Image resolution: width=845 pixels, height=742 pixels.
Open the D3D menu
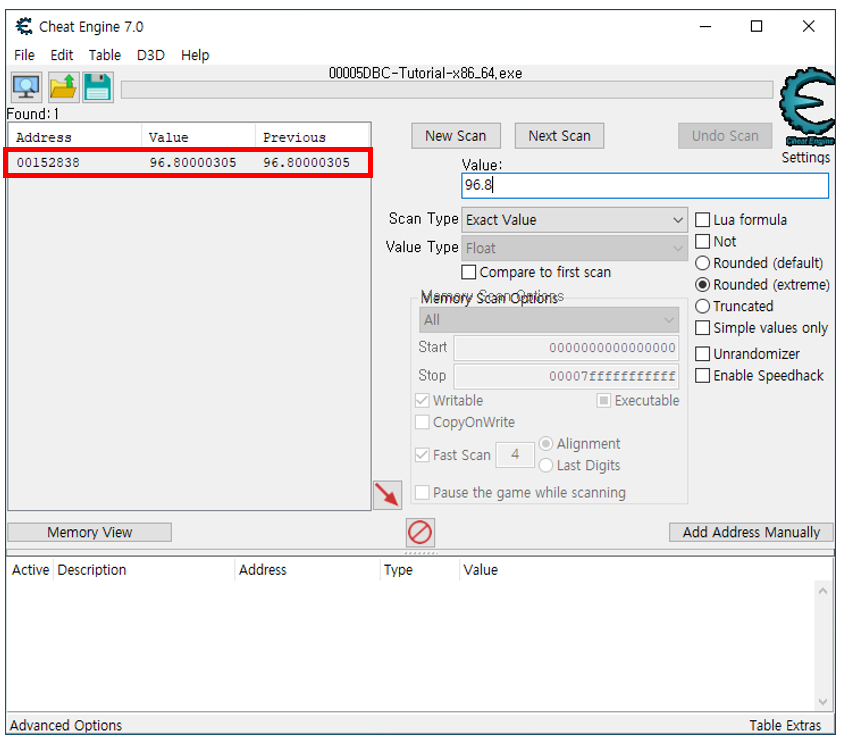click(150, 55)
